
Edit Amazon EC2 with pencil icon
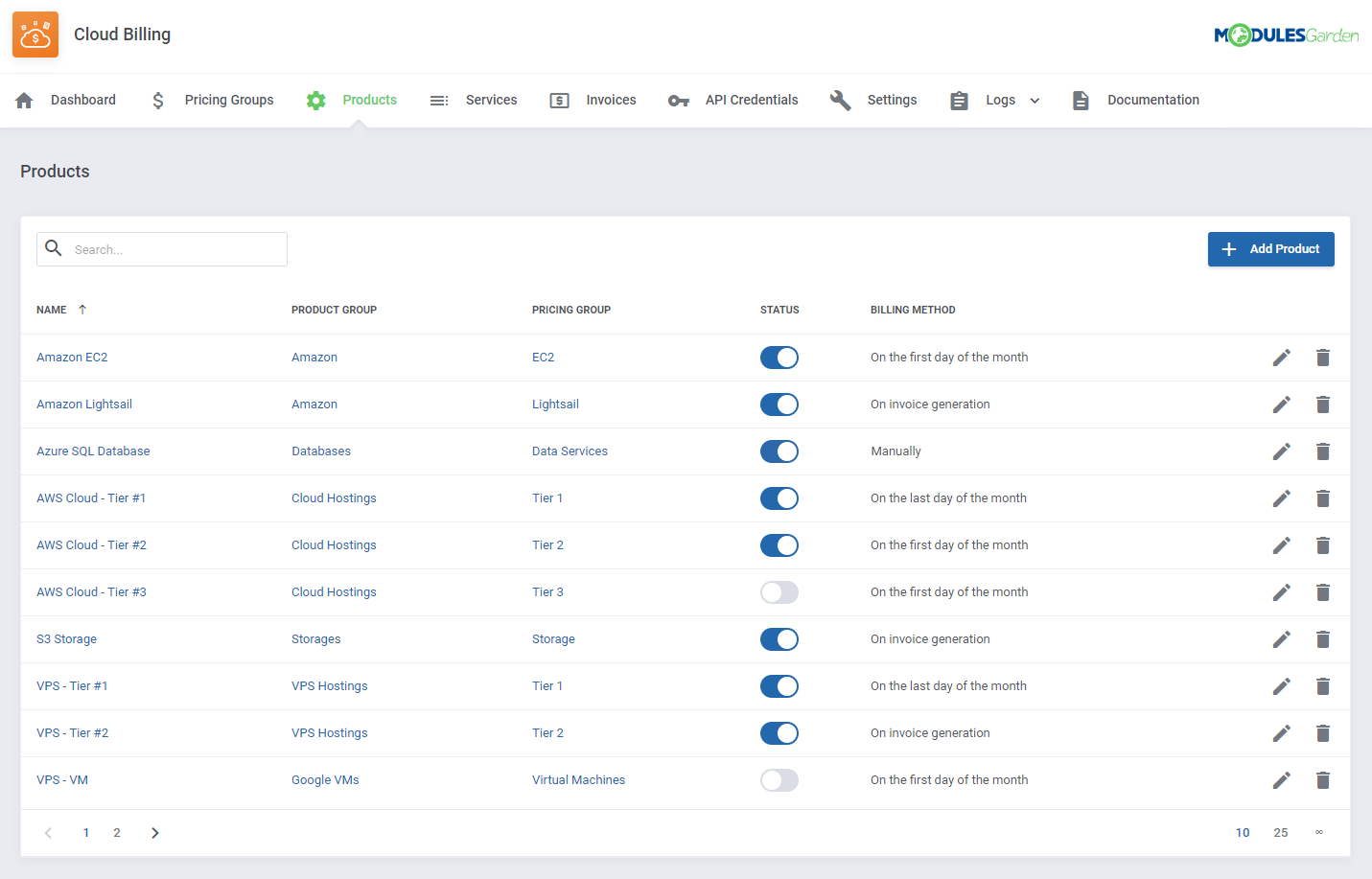click(x=1282, y=358)
